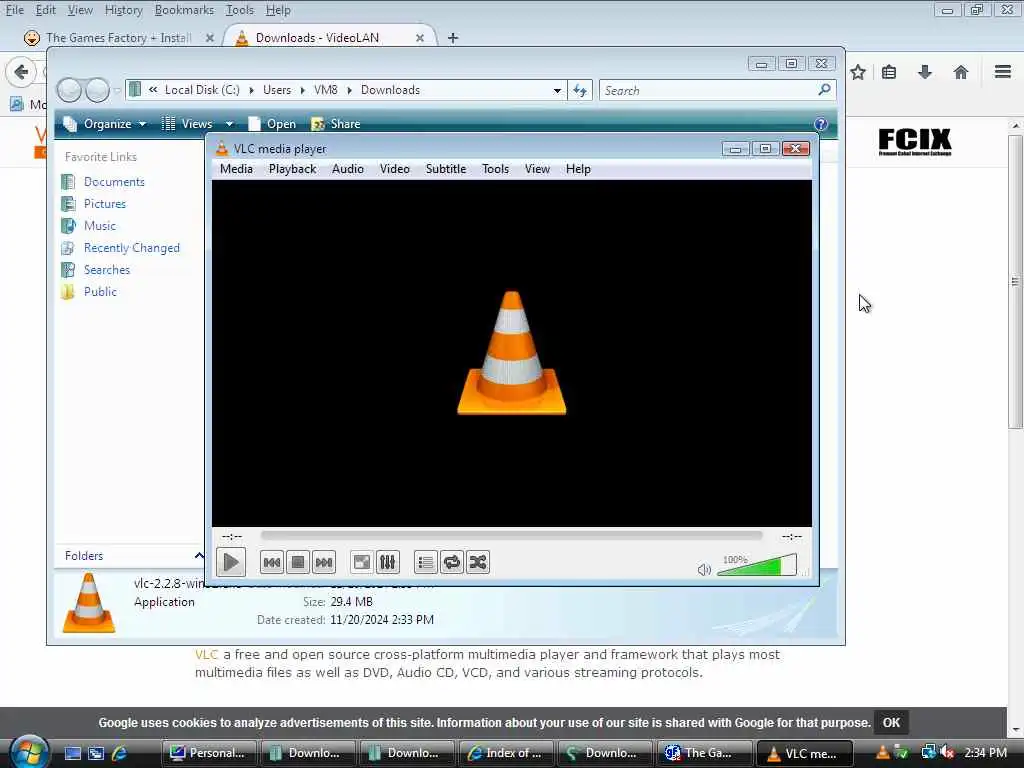
Task: Open Firefox downloads arrow icon
Action: pyautogui.click(x=925, y=72)
